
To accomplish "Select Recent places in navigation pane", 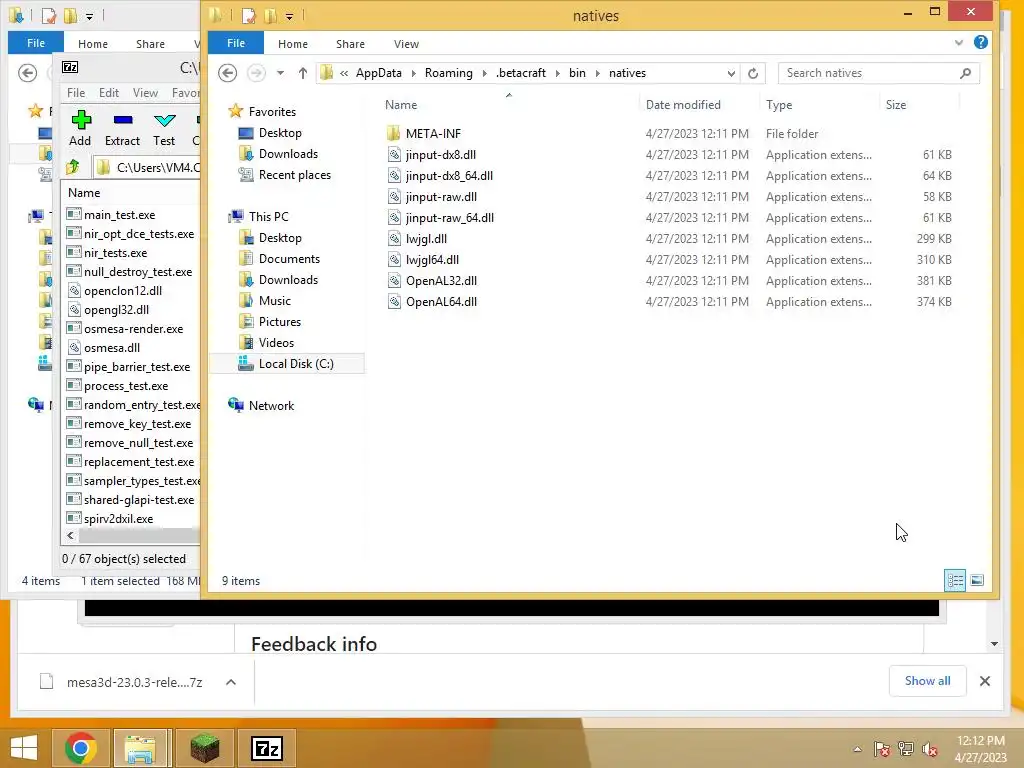I will (x=295, y=175).
